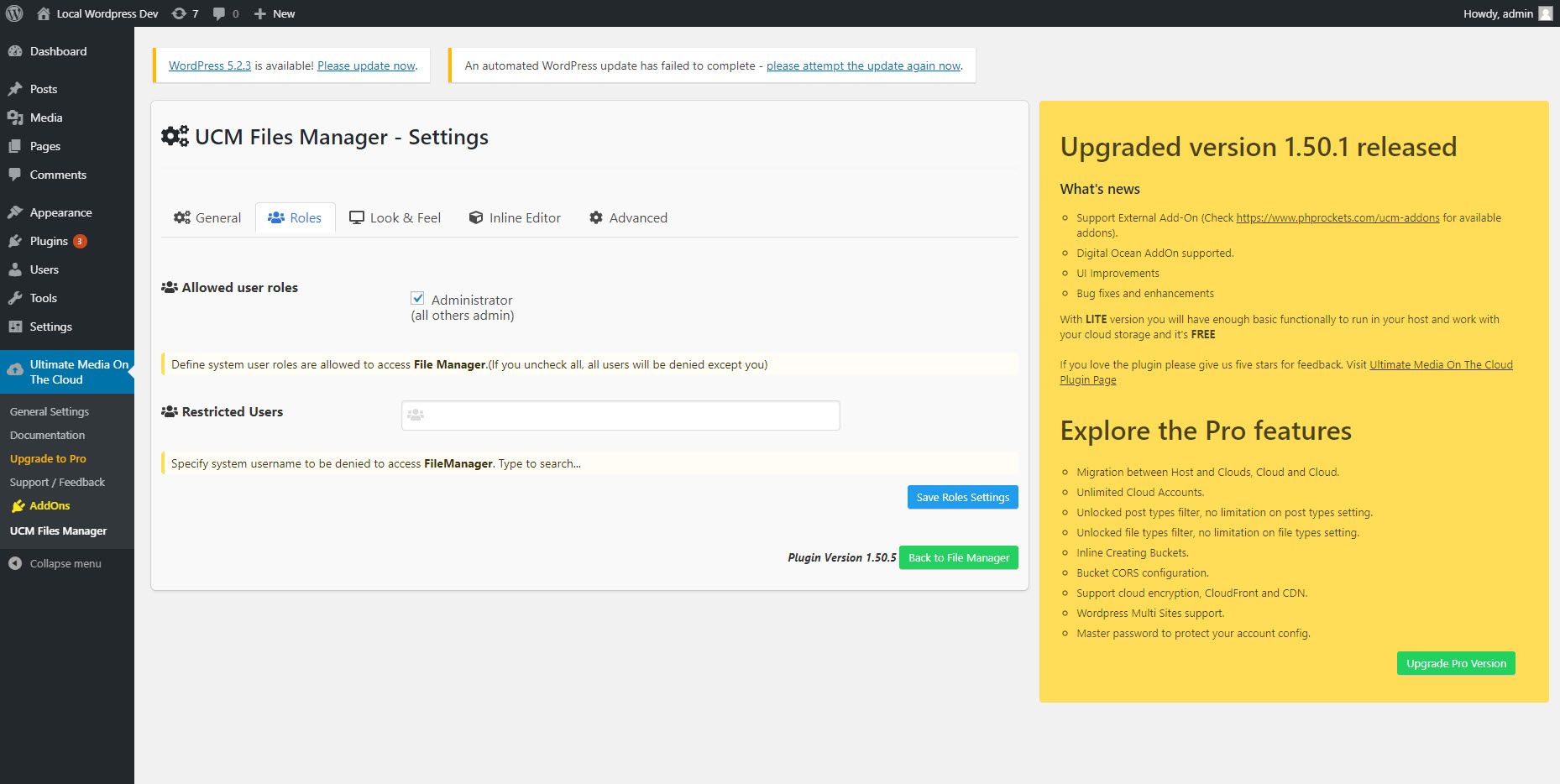Viewport: 1560px width, 784px height.
Task: Click Save Roles Settings button
Action: (x=963, y=497)
